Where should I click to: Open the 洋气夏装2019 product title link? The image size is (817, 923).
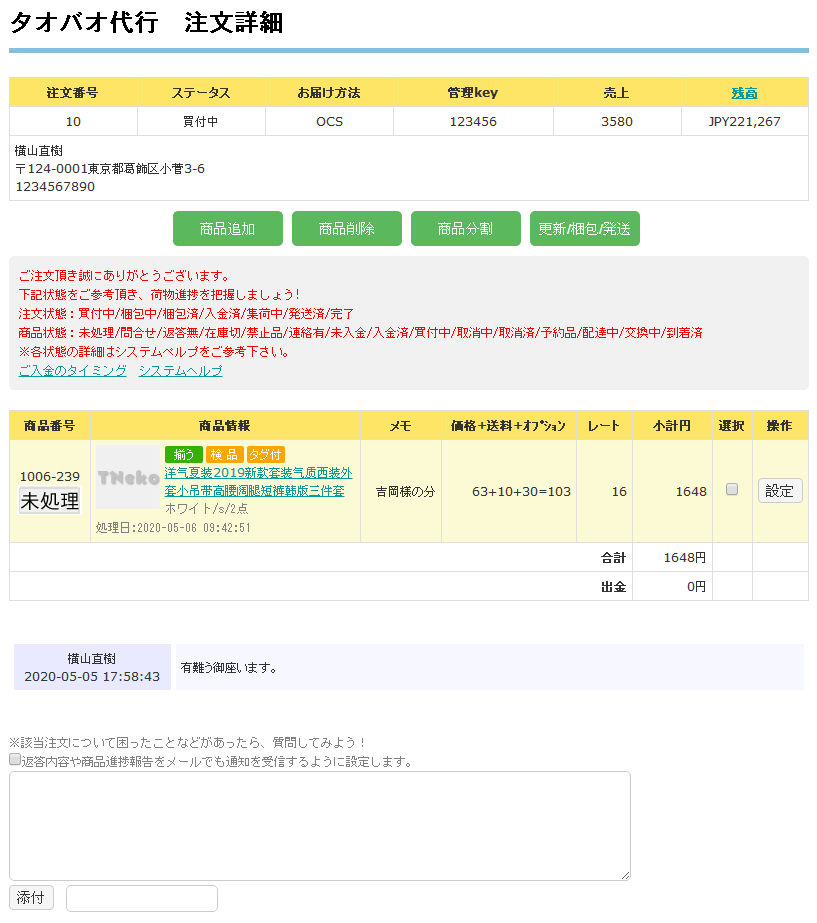[x=258, y=482]
